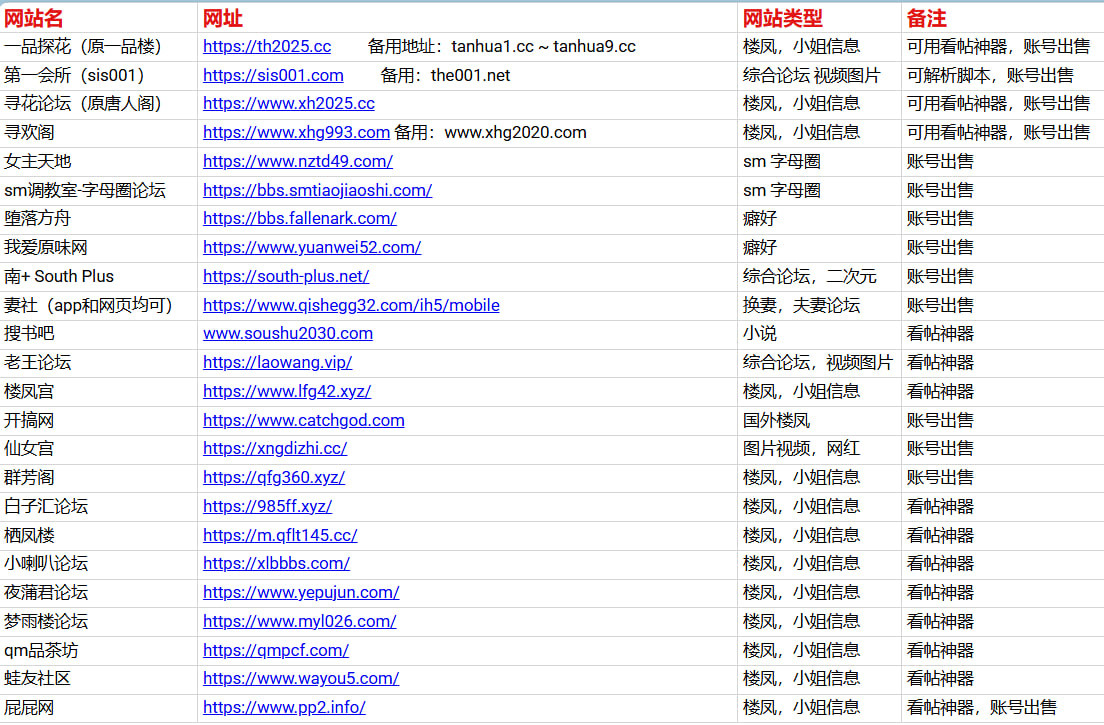Open the www.lfg42.xyz link
1104x725 pixels.
click(287, 391)
